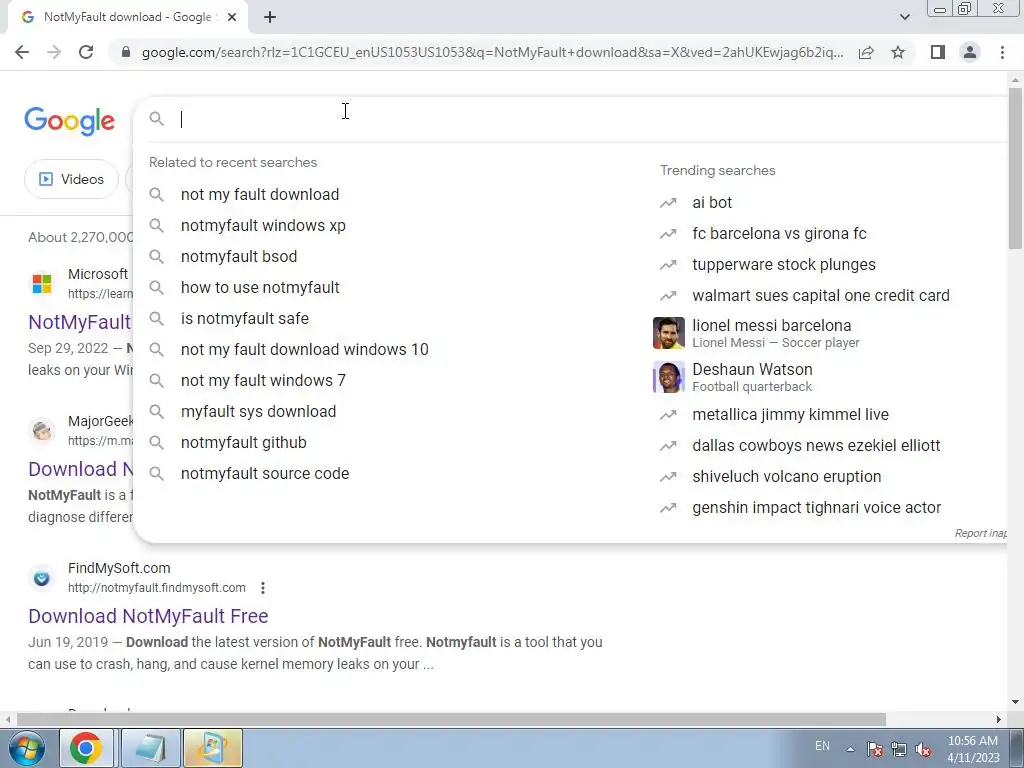
Task: Open MajorGeeks Download result title
Action: tap(81, 469)
